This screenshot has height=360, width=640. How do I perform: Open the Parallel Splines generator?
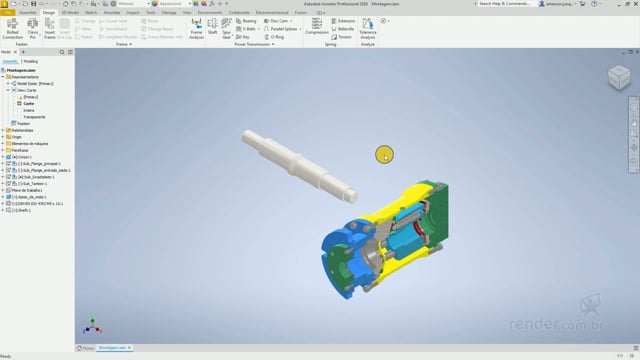coord(281,29)
